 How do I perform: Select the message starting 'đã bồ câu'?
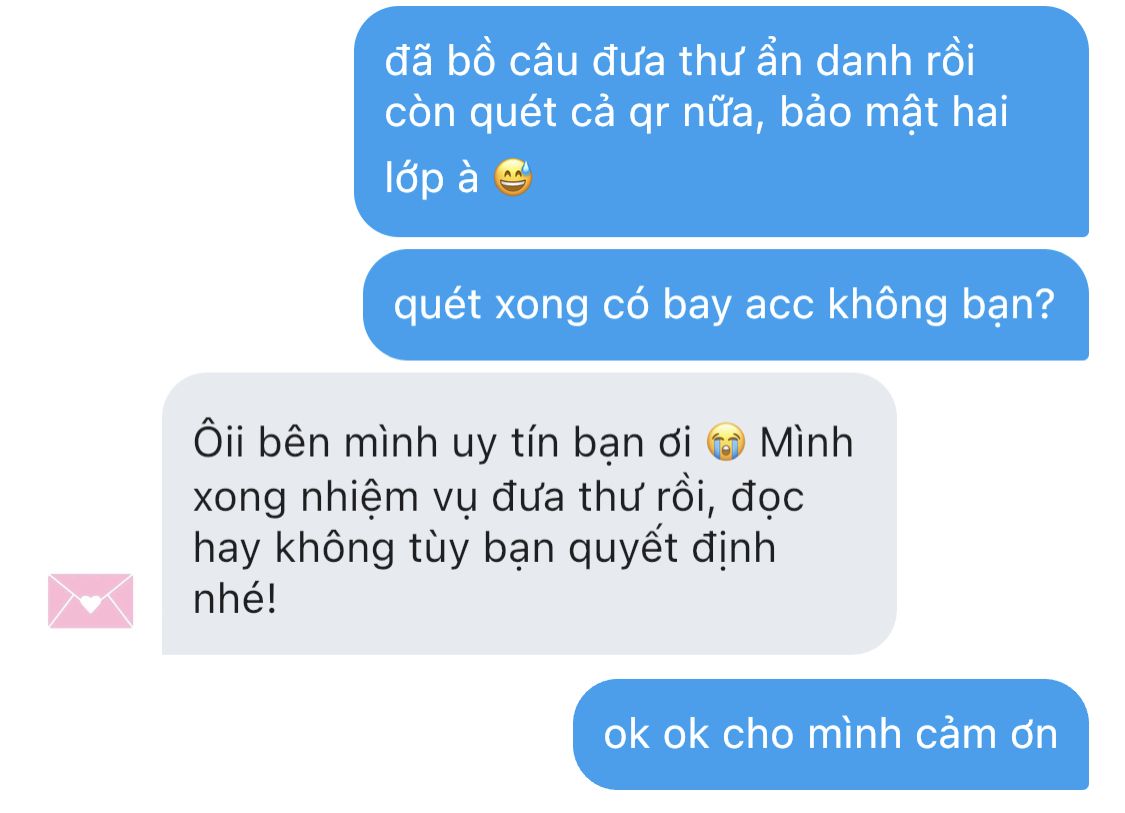721,121
